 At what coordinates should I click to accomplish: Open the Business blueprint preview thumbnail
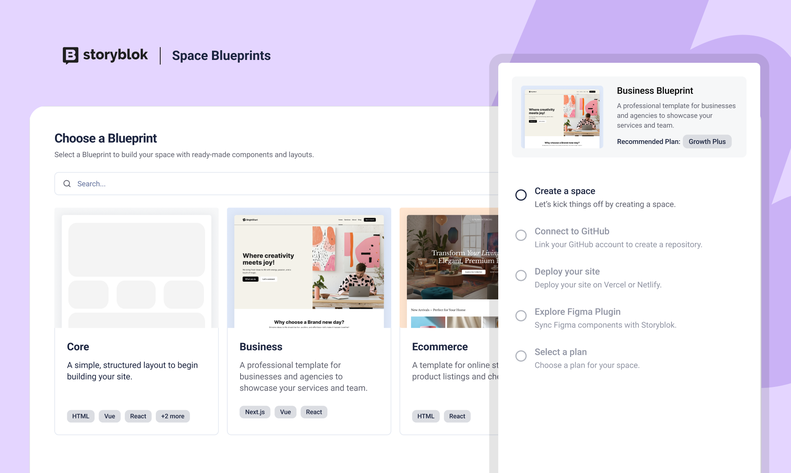coord(309,268)
